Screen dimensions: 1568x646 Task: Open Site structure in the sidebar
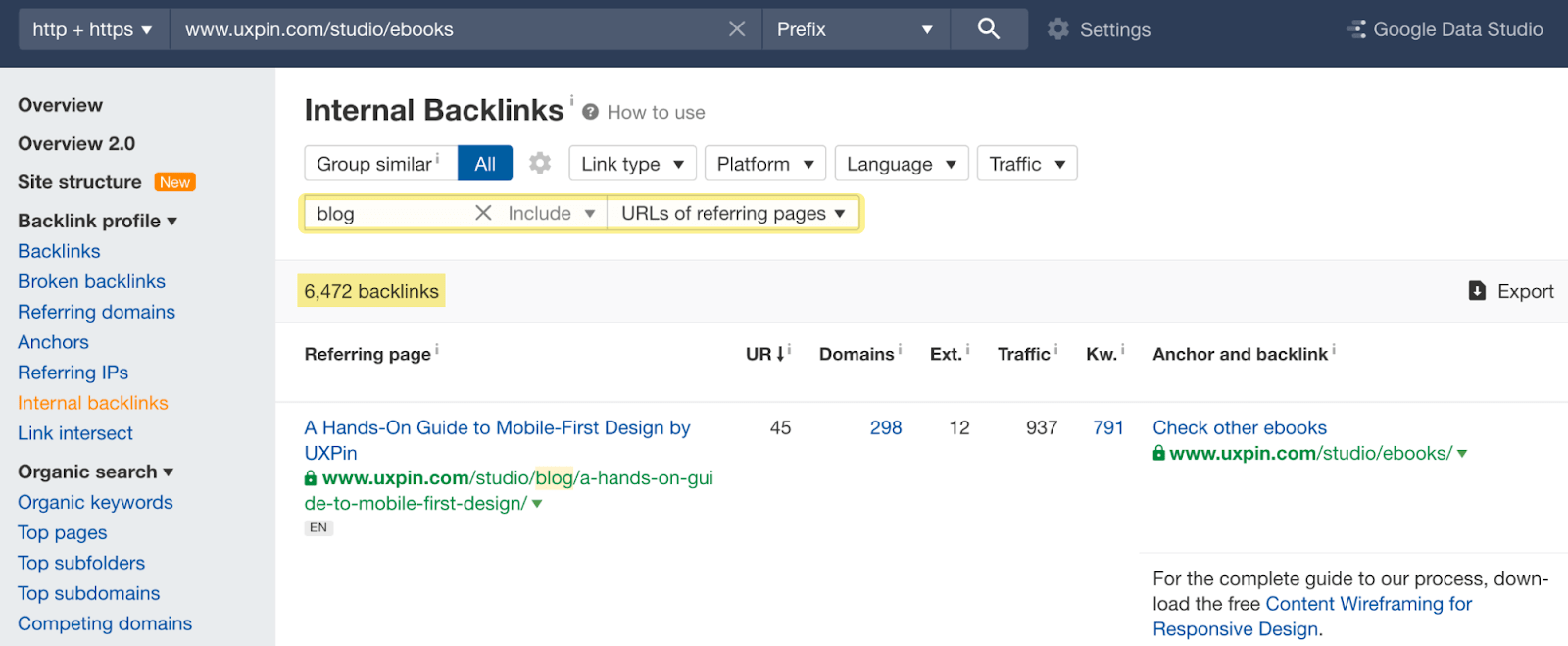pyautogui.click(x=79, y=182)
